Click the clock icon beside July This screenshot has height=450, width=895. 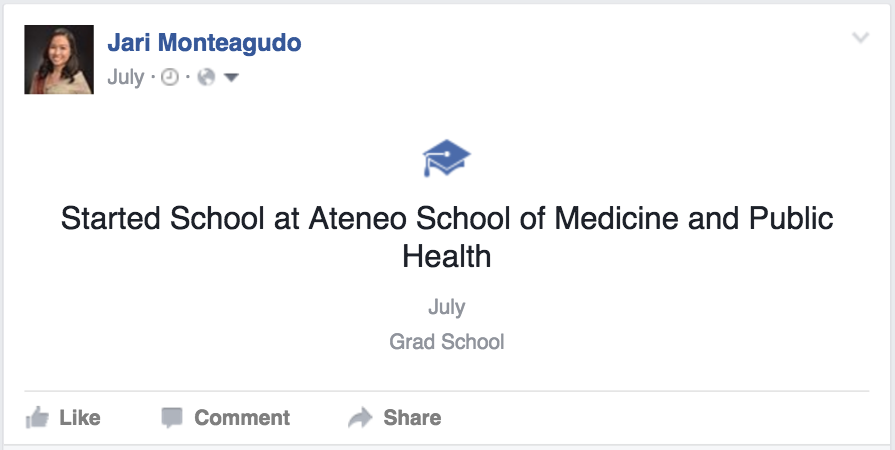coord(170,78)
